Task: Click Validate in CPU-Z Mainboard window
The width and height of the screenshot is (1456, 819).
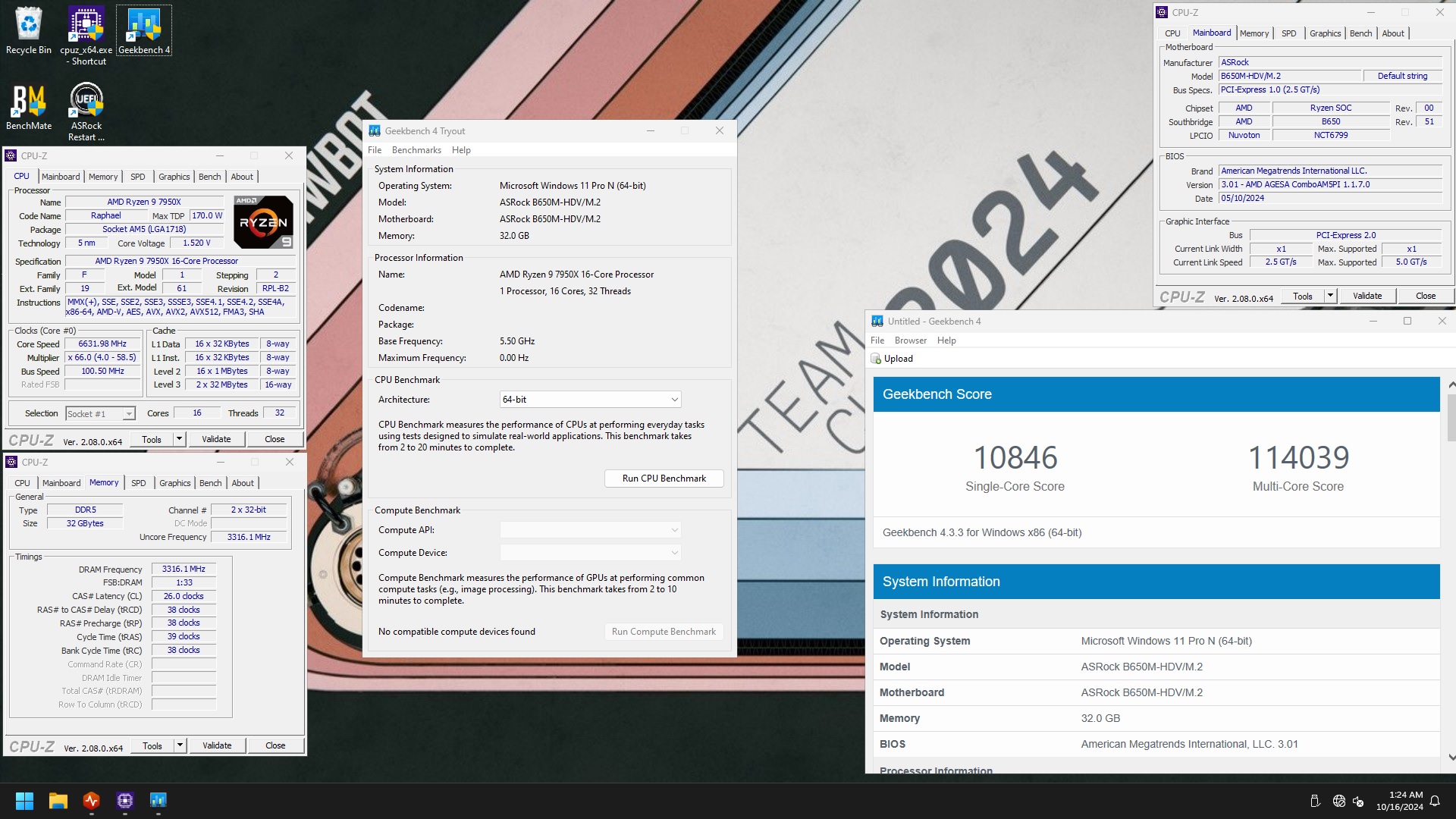Action: pyautogui.click(x=1367, y=296)
